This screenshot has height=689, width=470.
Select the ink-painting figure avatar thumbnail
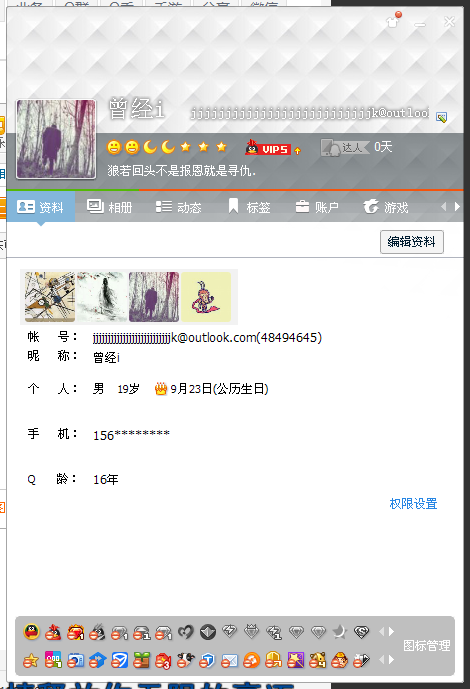point(102,297)
